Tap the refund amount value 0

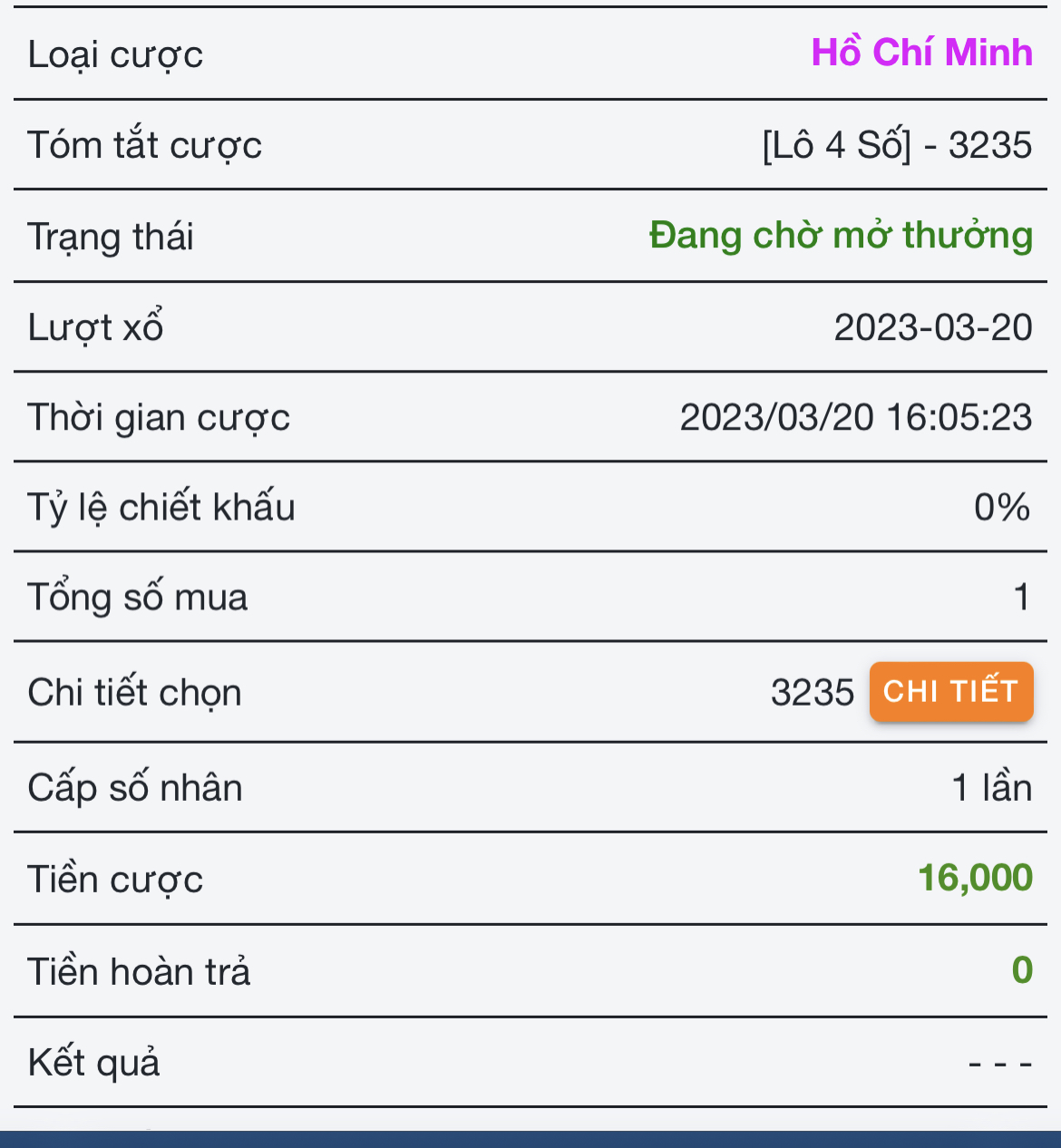(1021, 970)
